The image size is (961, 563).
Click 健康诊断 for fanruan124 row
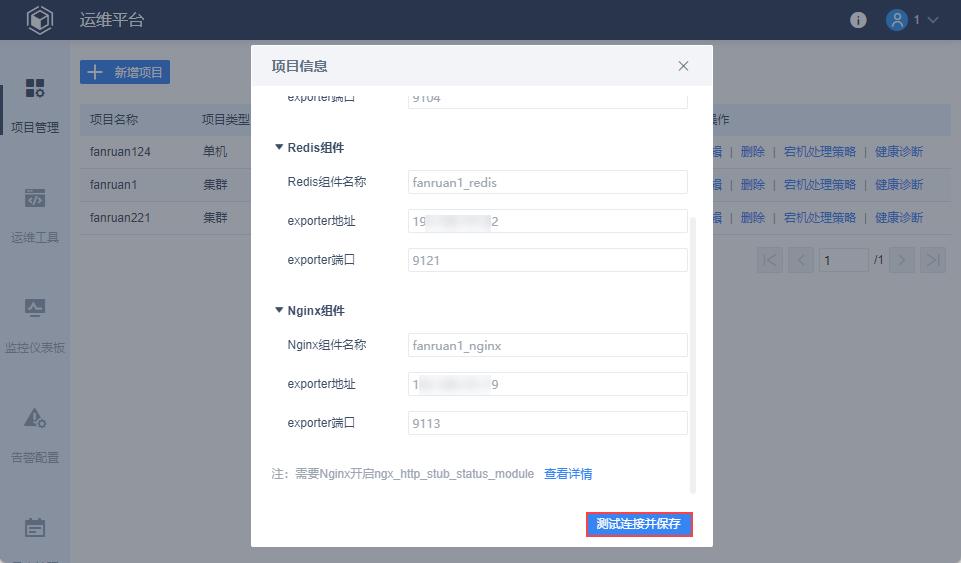pyautogui.click(x=899, y=152)
